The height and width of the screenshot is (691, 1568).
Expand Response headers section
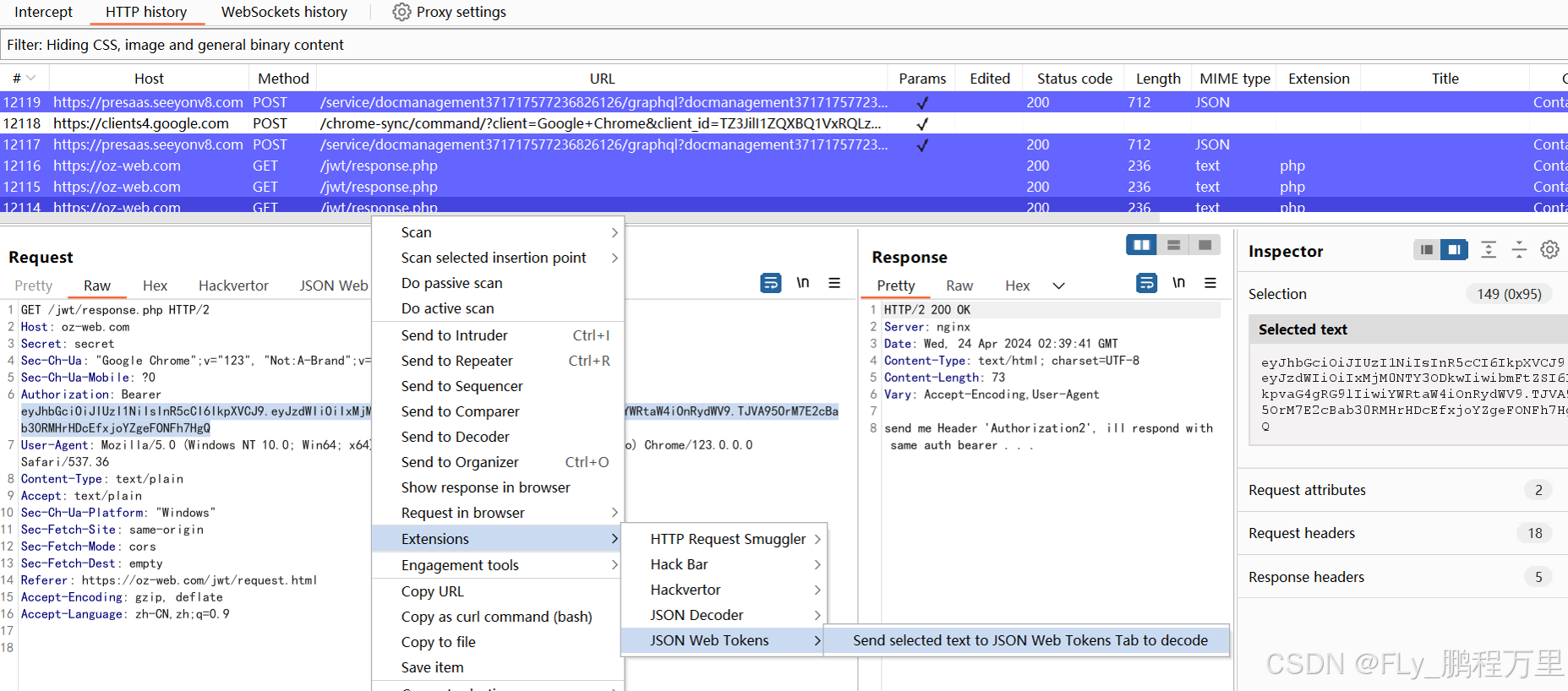click(x=1402, y=577)
